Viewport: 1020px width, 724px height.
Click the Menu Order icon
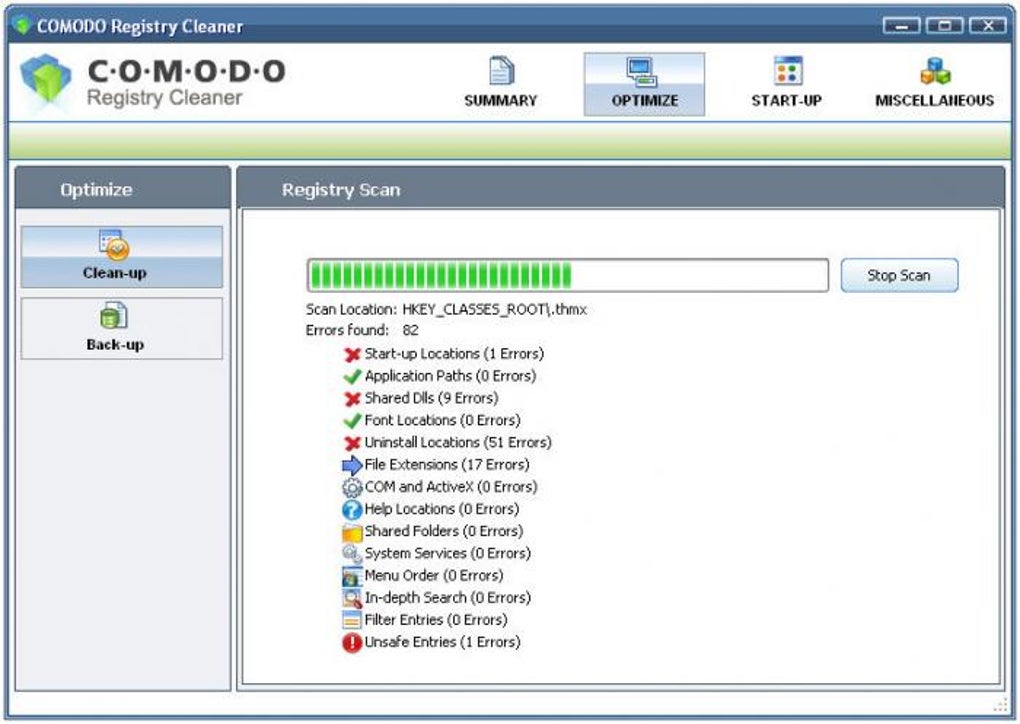[x=352, y=576]
